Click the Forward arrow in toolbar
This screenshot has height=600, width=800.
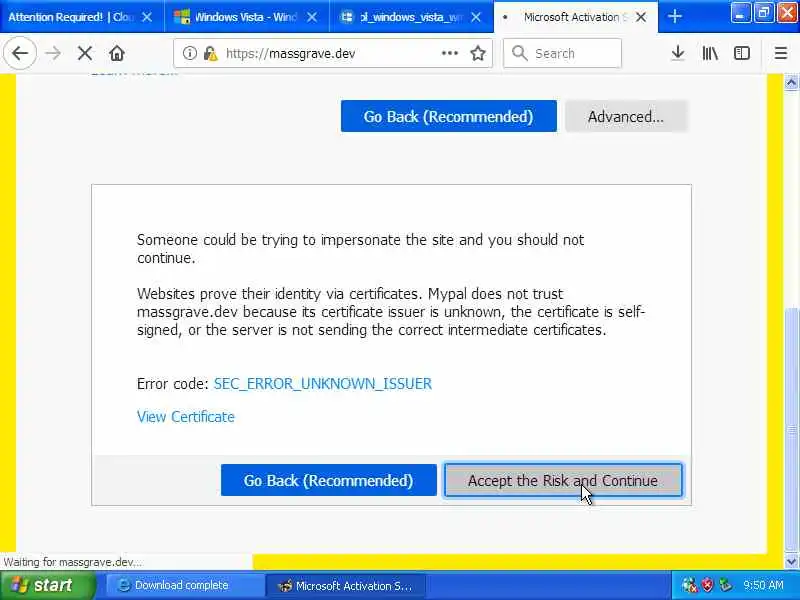53,53
